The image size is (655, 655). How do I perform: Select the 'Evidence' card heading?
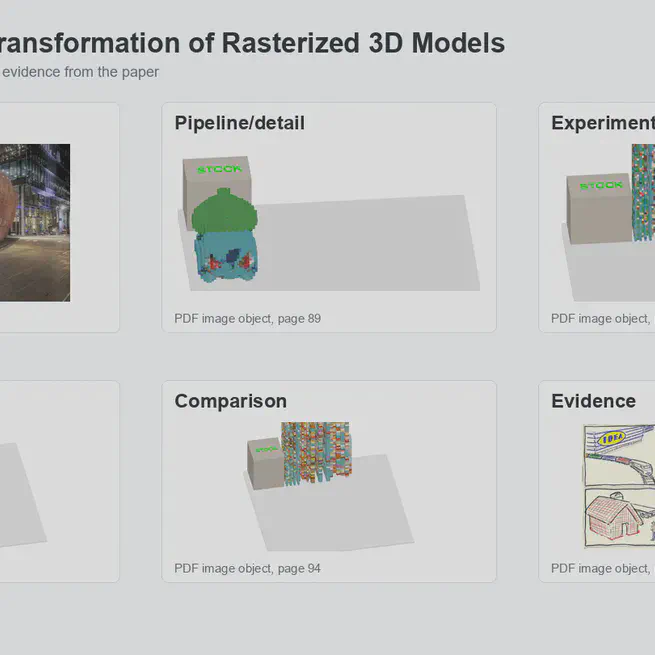tap(593, 401)
